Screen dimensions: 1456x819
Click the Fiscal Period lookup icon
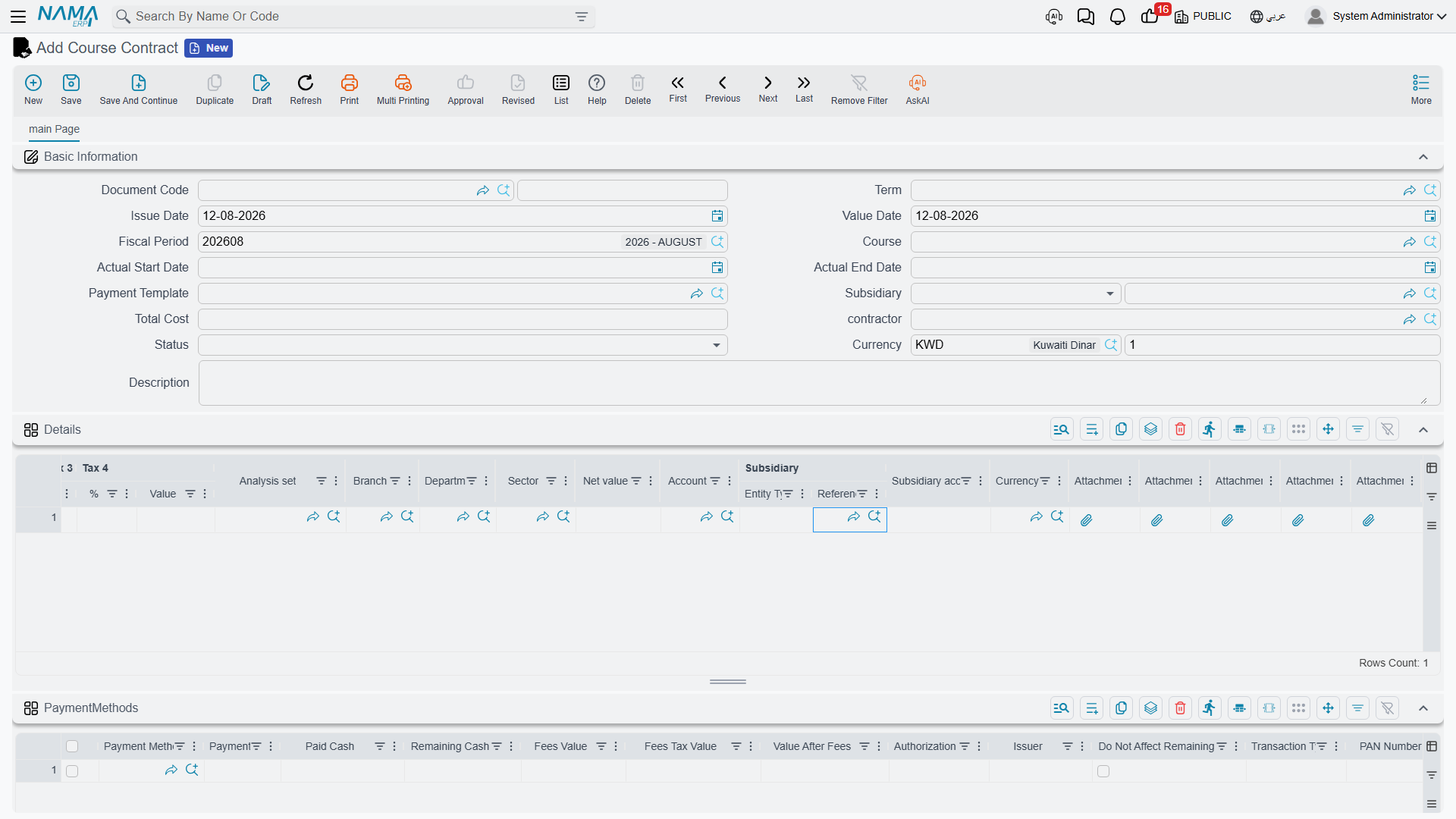point(717,242)
